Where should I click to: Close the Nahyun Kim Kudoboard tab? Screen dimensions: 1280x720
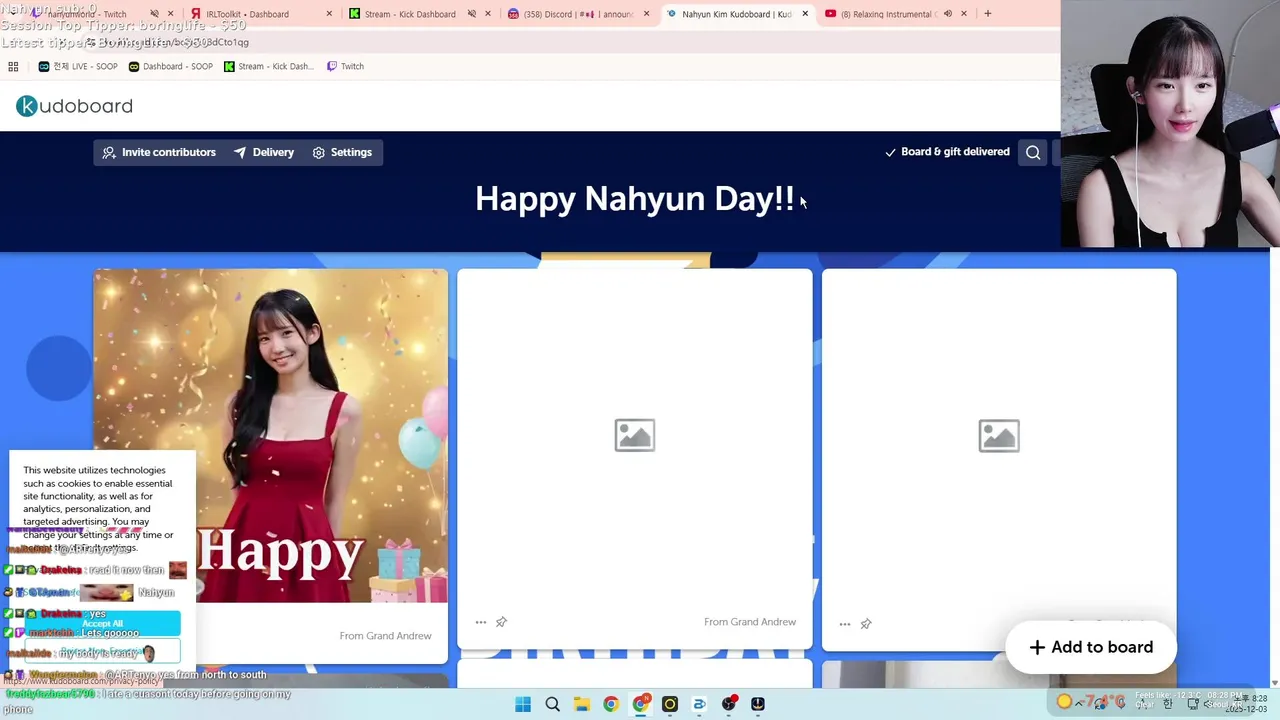[x=805, y=14]
